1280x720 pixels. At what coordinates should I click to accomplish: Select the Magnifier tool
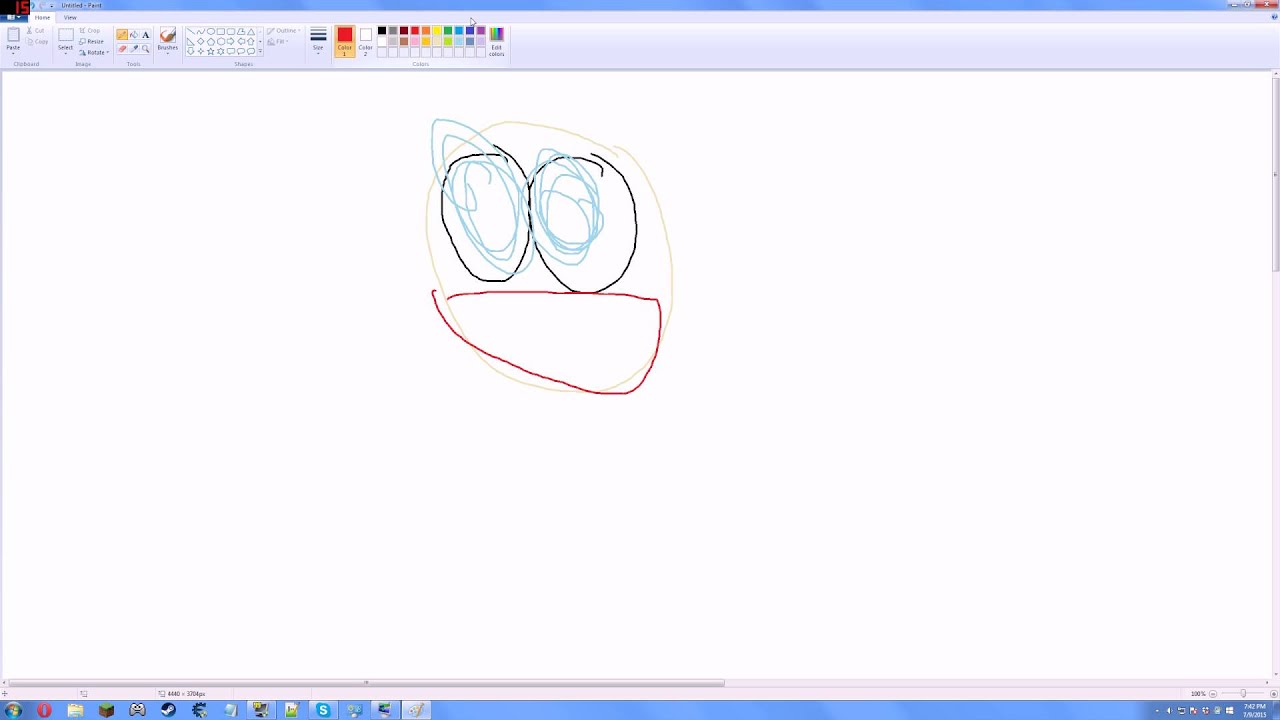pyautogui.click(x=145, y=49)
